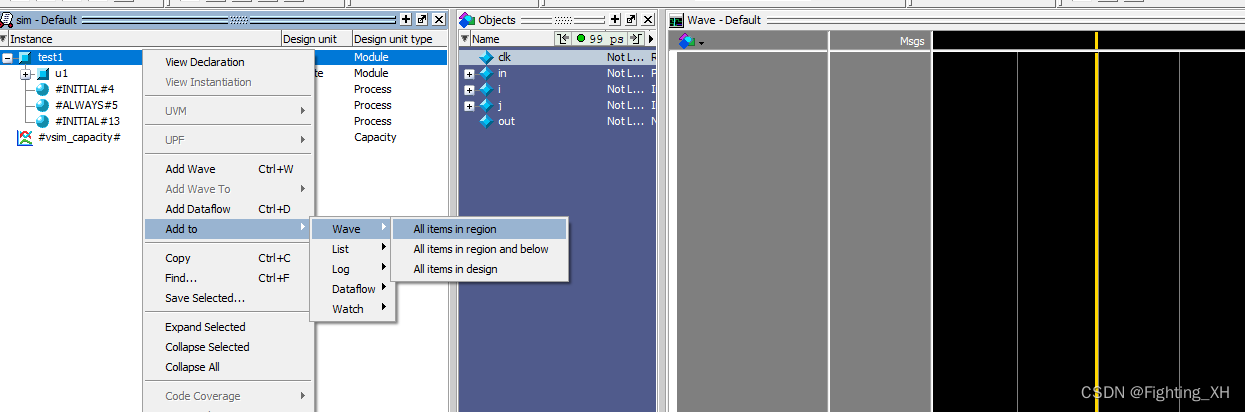The height and width of the screenshot is (412, 1245).
Task: Select All items in design
Action: pos(480,269)
